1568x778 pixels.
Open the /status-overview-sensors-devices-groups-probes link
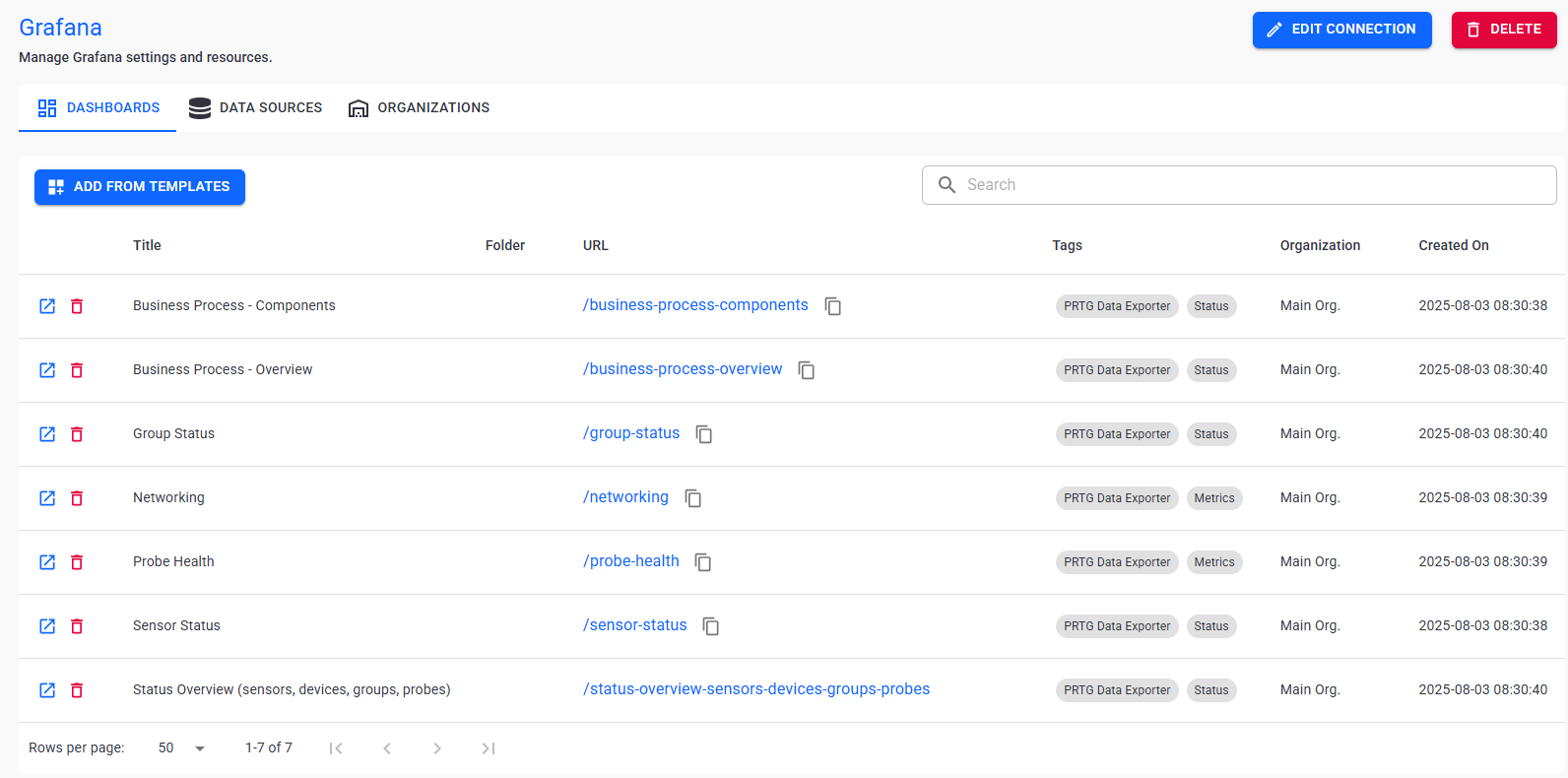pyautogui.click(x=756, y=689)
